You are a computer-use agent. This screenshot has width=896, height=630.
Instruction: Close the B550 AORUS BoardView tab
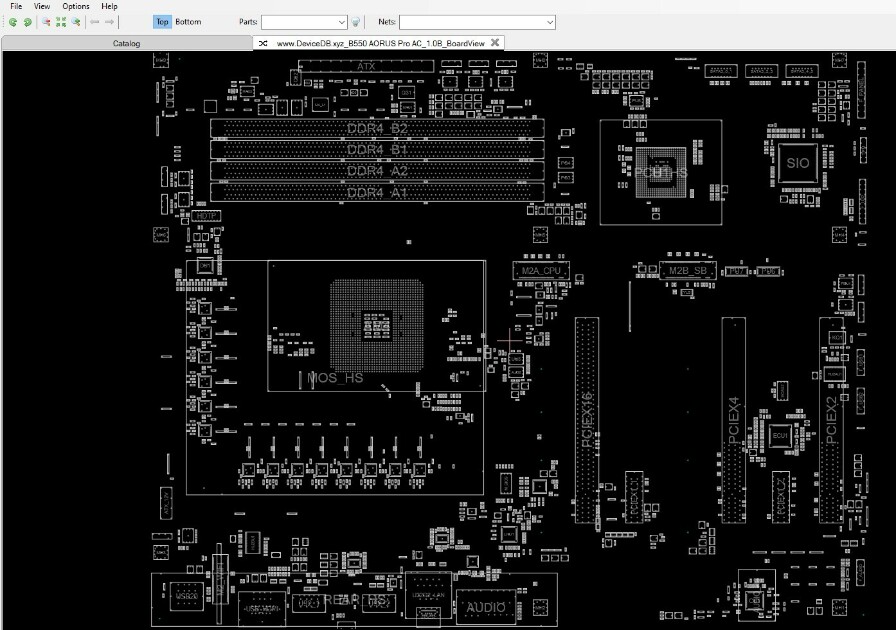click(495, 42)
